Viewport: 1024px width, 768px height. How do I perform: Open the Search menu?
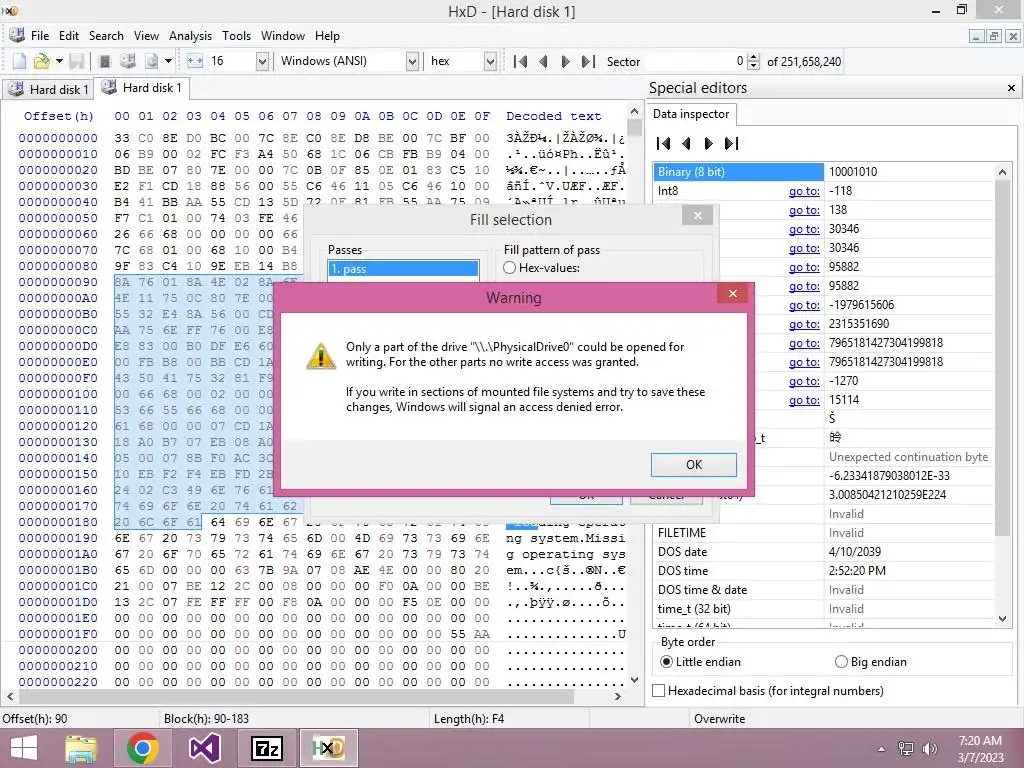pyautogui.click(x=106, y=36)
